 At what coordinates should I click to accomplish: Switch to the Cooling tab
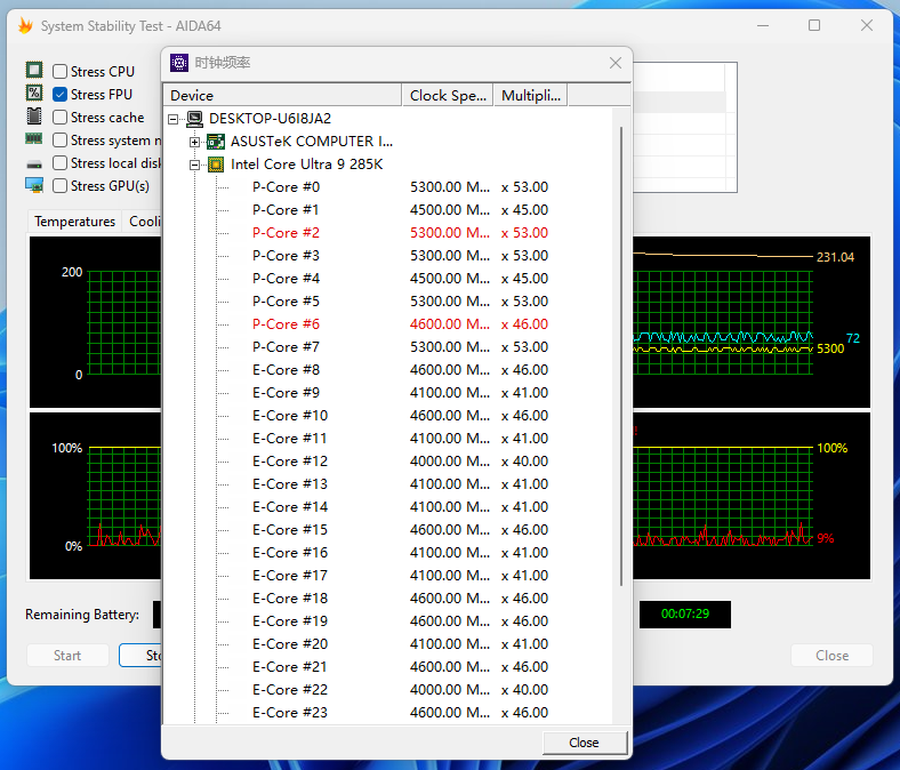[144, 221]
